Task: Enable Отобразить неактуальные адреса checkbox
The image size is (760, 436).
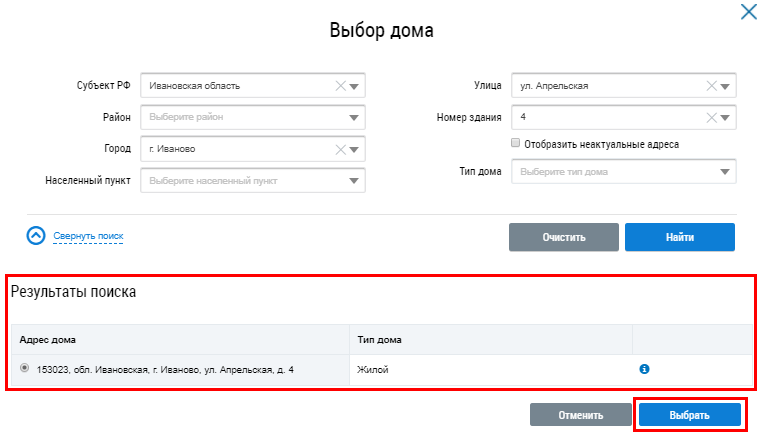Action: coord(515,144)
